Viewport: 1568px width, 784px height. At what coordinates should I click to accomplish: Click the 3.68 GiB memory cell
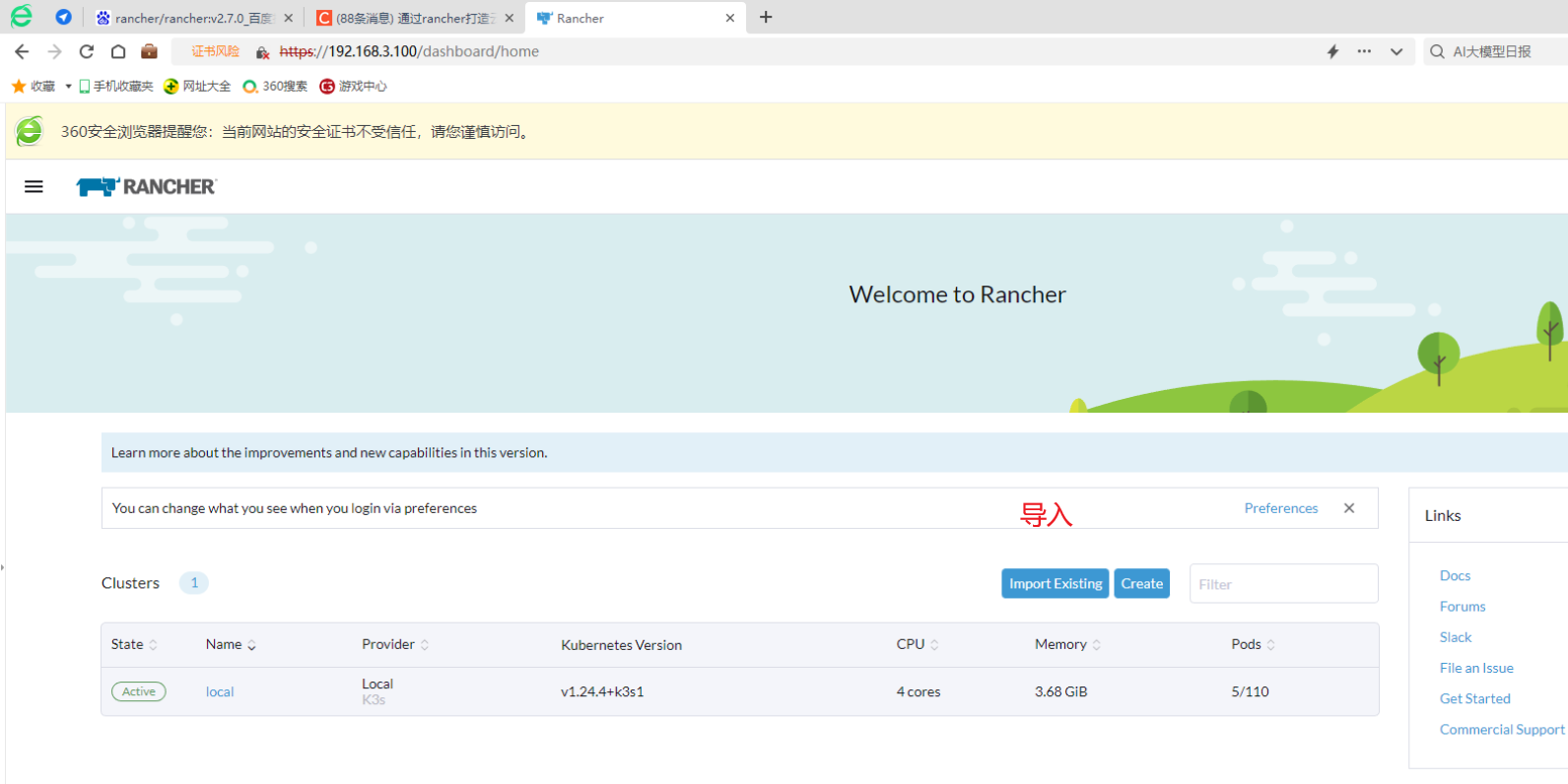coord(1060,691)
